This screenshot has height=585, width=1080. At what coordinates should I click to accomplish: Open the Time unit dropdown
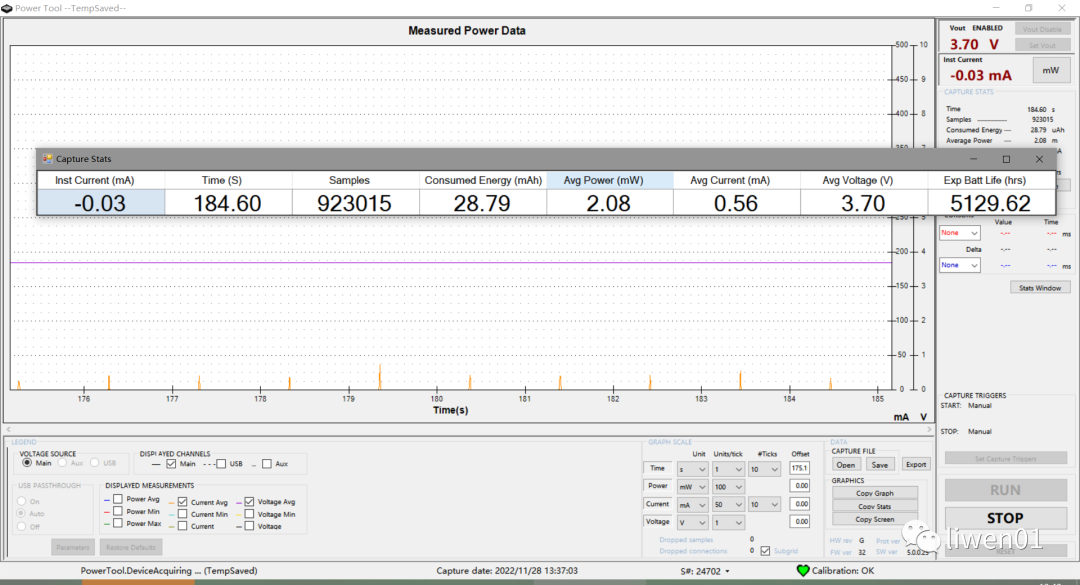[693, 469]
